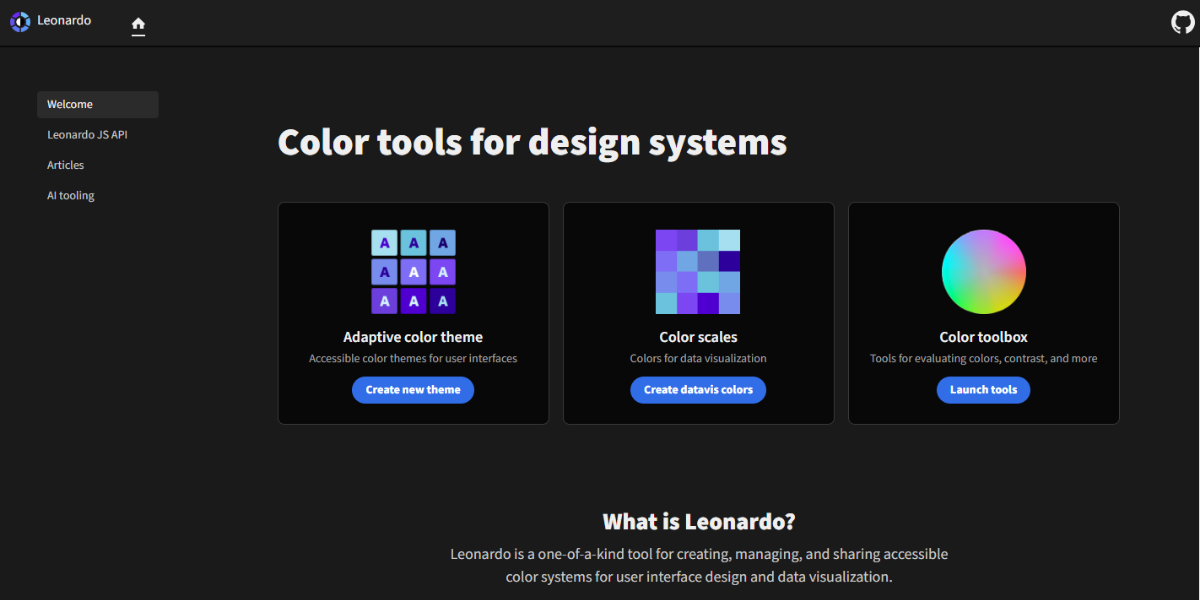Click the Leonardo logo icon
Image resolution: width=1200 pixels, height=600 pixels.
[x=20, y=22]
